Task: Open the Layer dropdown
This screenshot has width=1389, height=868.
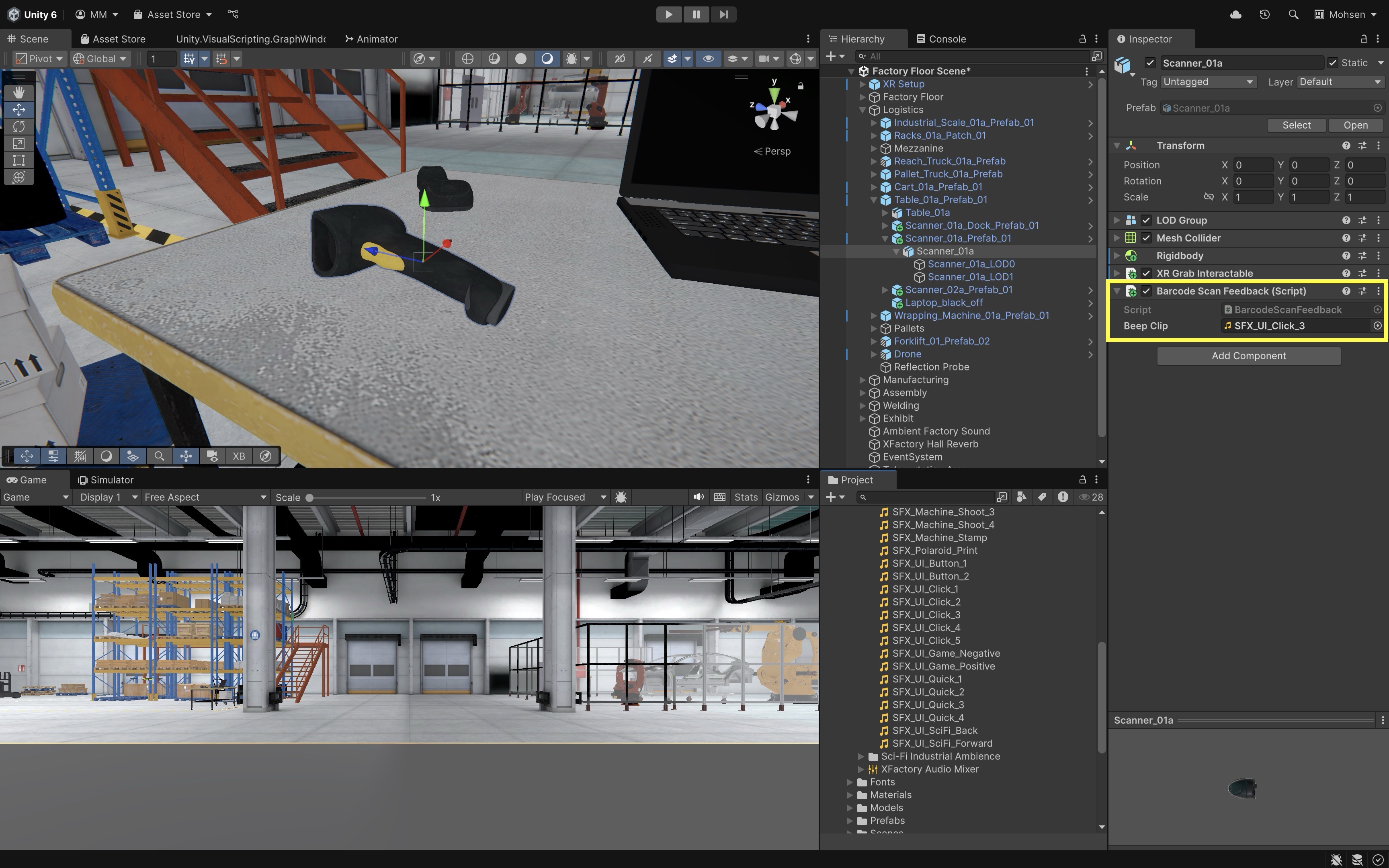Action: (x=1340, y=82)
